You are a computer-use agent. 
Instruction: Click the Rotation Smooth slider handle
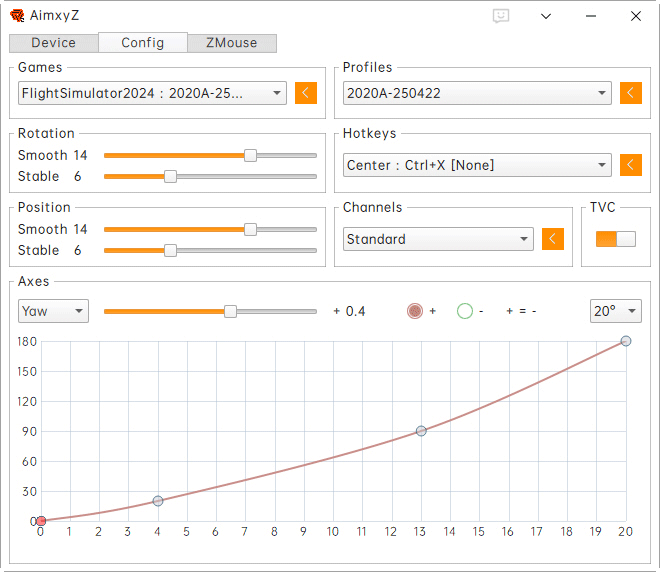pyautogui.click(x=250, y=155)
